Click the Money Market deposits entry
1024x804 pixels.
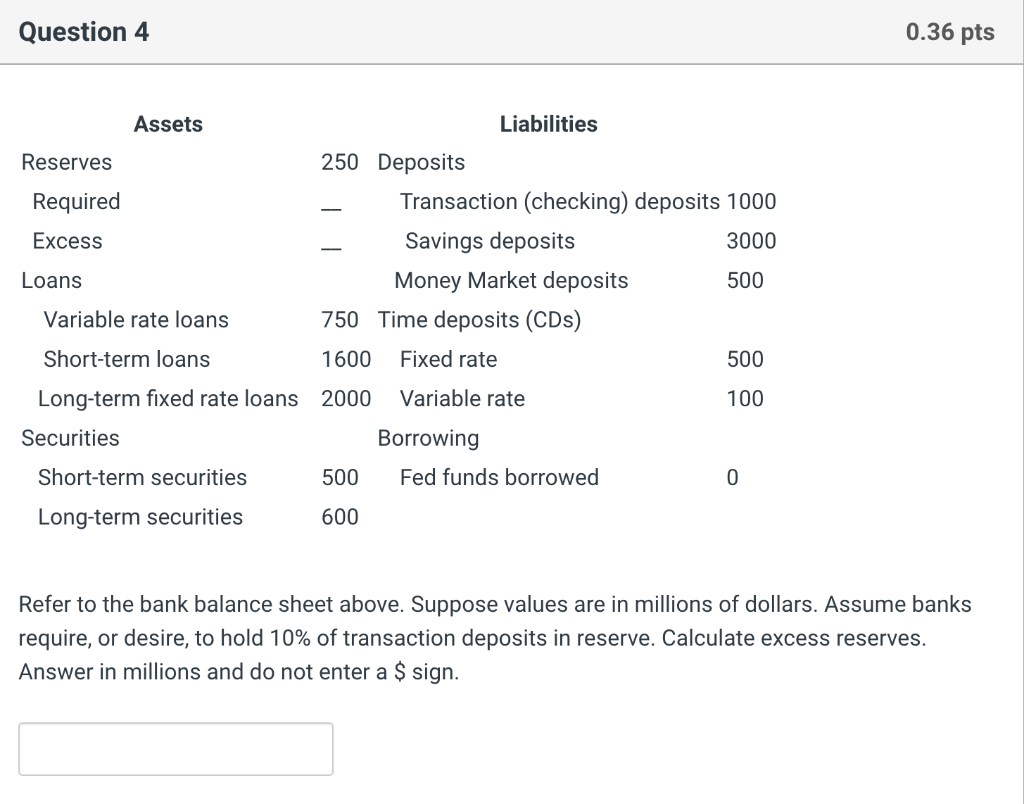click(511, 281)
